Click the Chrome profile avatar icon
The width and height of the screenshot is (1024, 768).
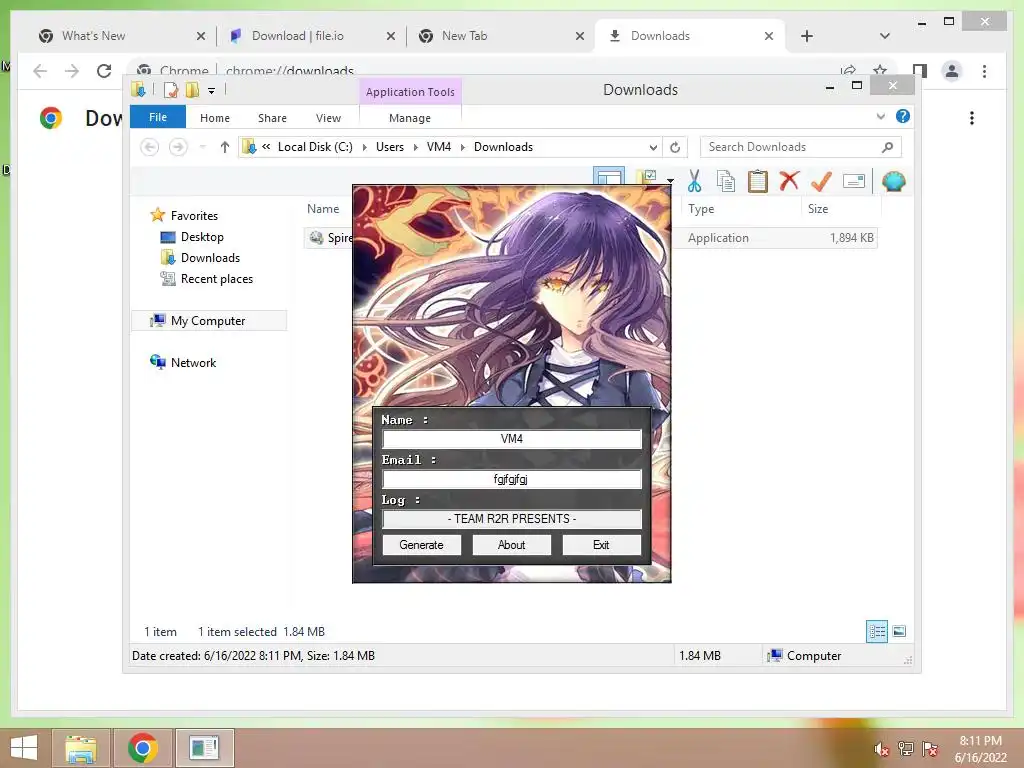click(x=952, y=71)
